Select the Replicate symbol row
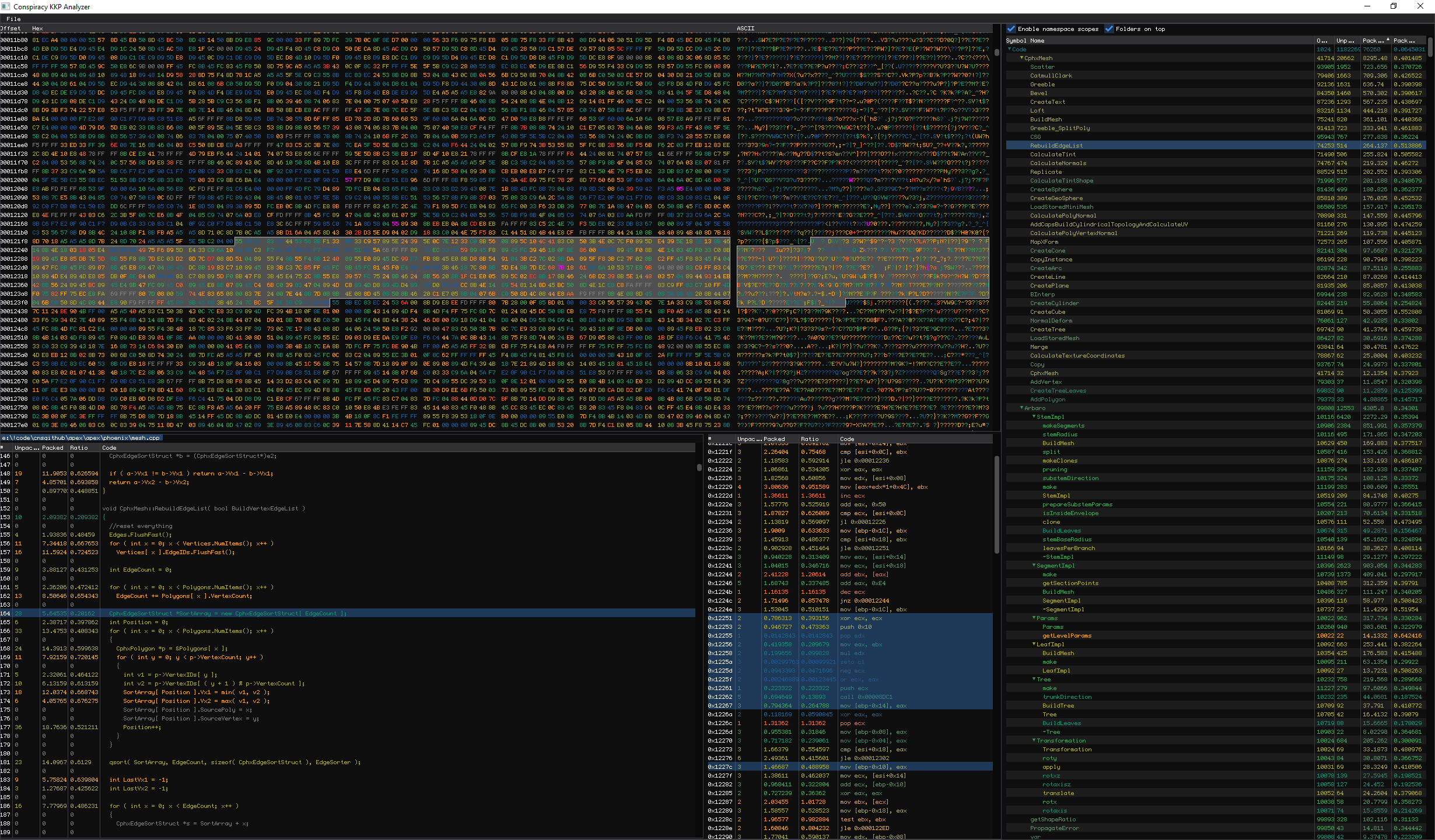This screenshot has width=1435, height=840. 1215,171
